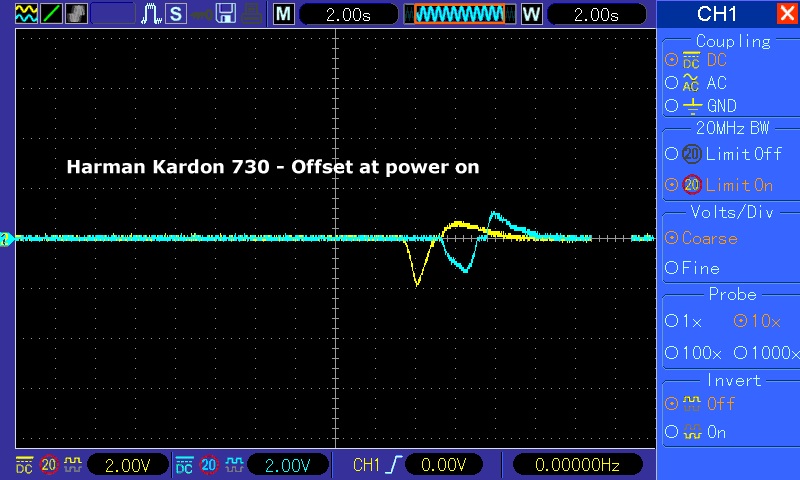Click the rising edge trigger slope icon

[394, 465]
